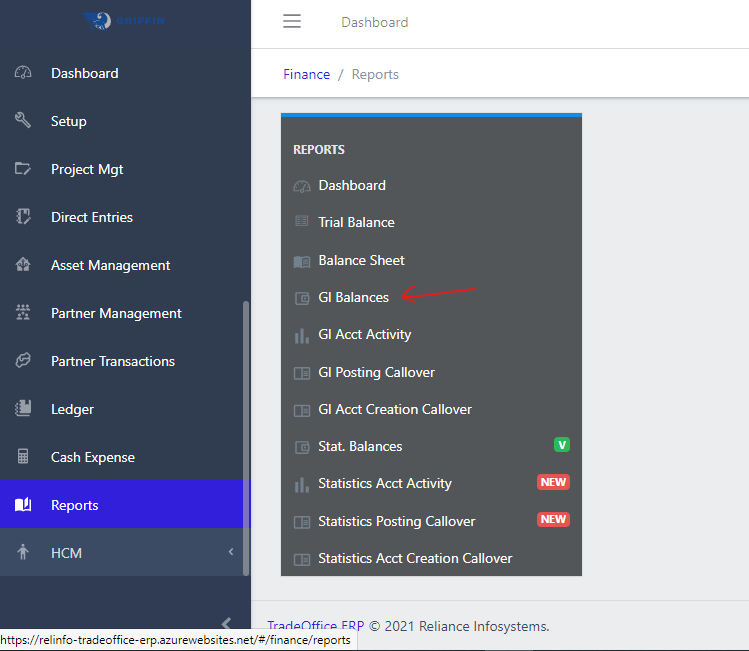Click the TradeOffice ERP footer link

(316, 625)
